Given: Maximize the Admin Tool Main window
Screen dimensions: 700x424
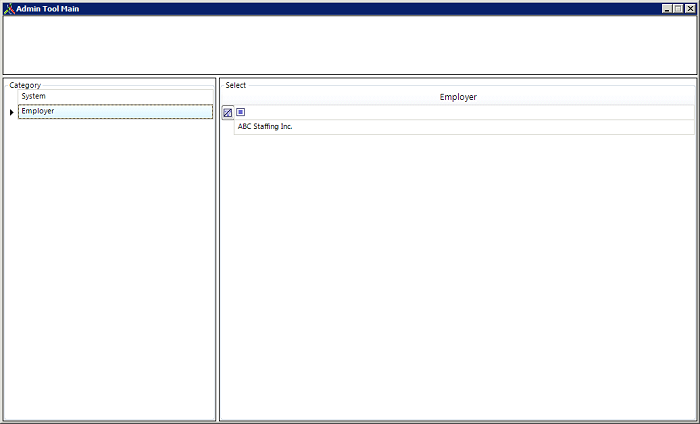Looking at the screenshot, I should [x=678, y=8].
